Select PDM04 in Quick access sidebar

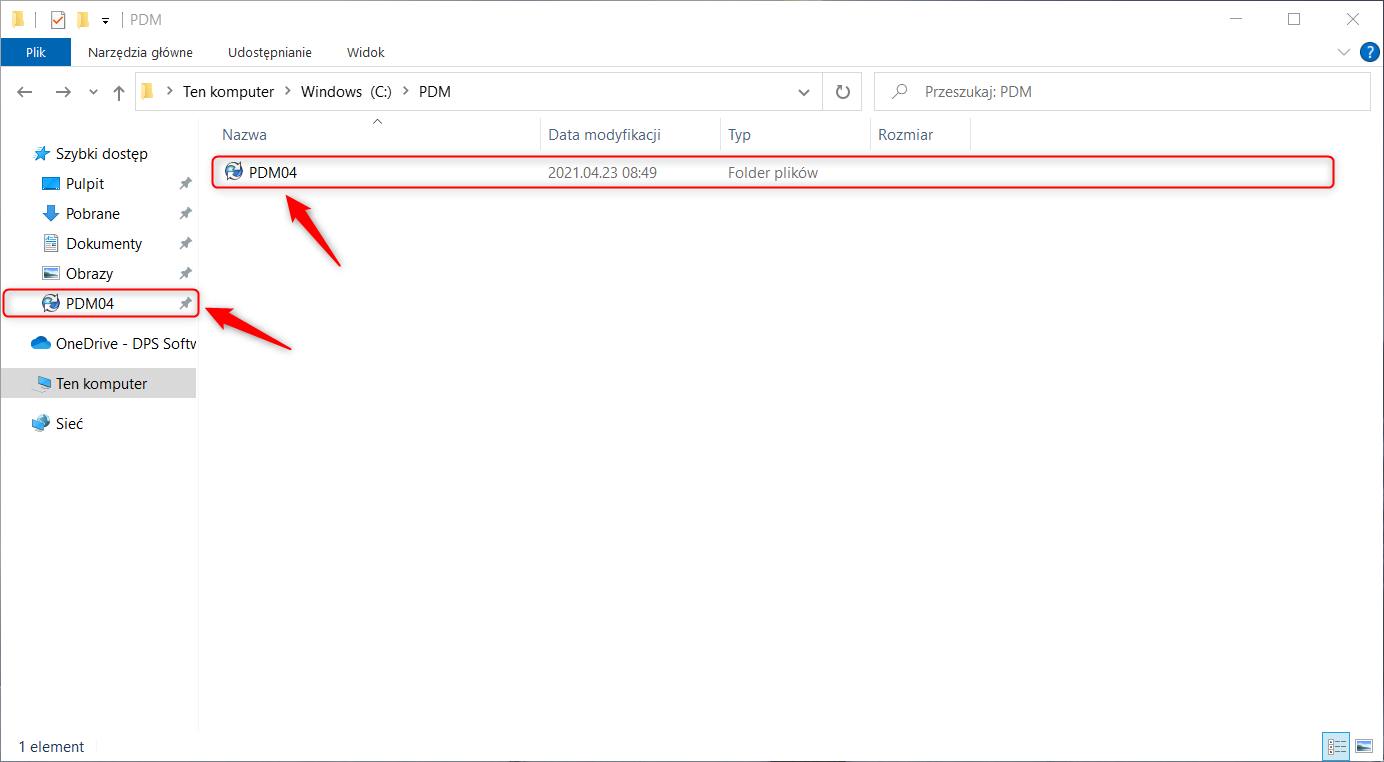90,303
